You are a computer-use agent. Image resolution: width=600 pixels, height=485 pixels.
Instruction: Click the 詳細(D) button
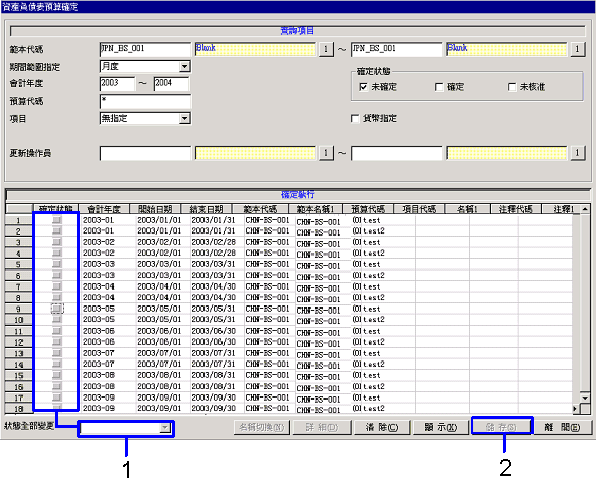tap(321, 427)
